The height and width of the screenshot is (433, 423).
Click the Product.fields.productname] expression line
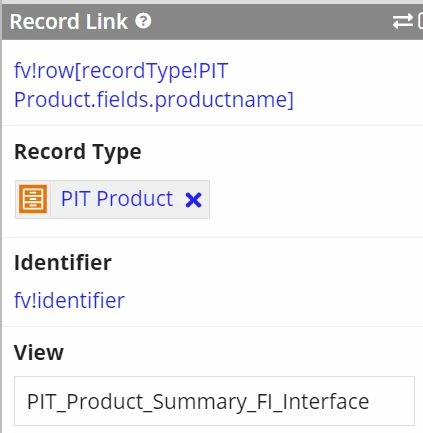154,100
